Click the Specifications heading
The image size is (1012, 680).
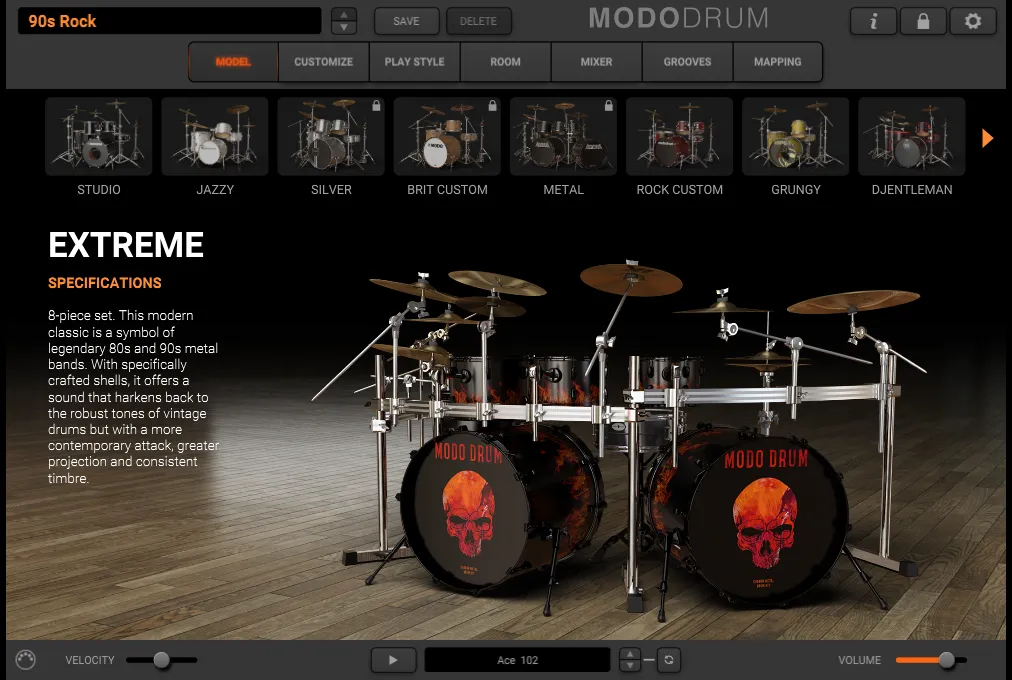(105, 283)
